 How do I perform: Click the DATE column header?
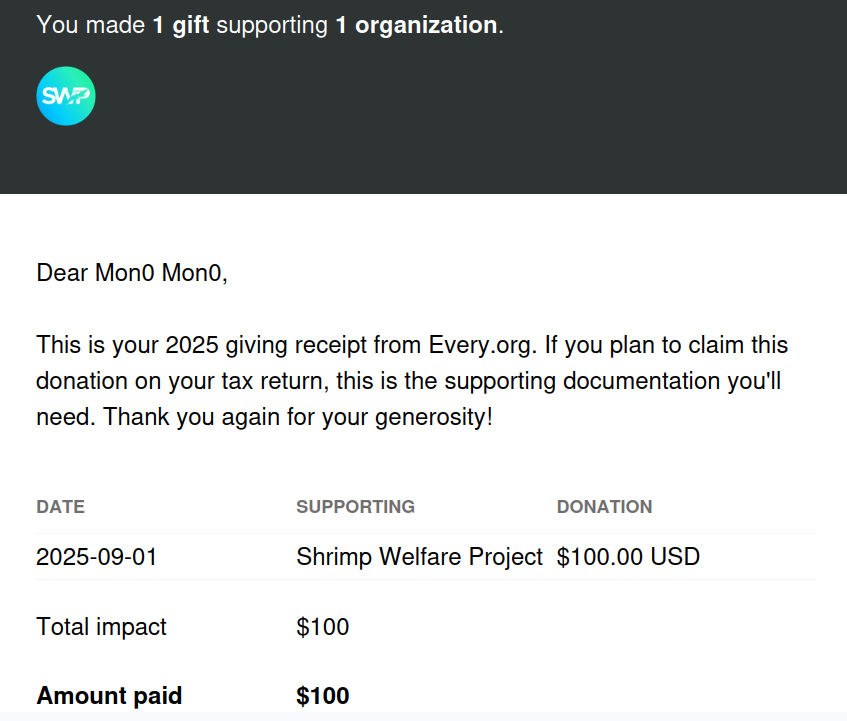60,507
